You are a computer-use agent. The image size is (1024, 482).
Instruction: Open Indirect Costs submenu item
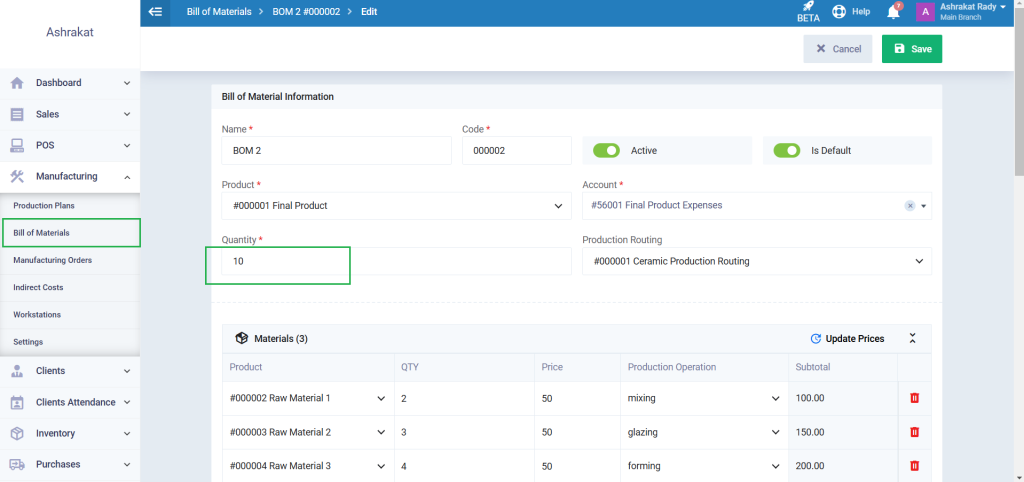point(38,287)
